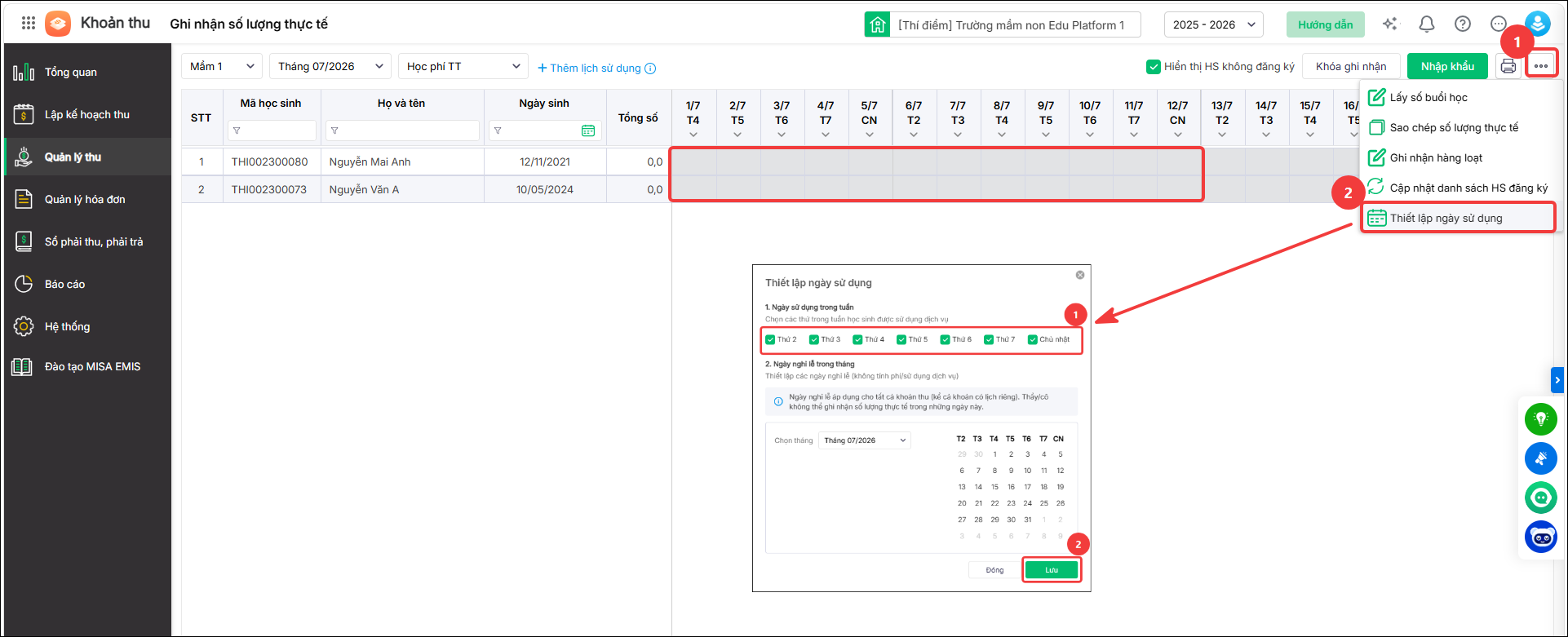Viewport: 1568px width, 637px height.
Task: Click the green lightbulb floating icon
Action: [x=1541, y=419]
